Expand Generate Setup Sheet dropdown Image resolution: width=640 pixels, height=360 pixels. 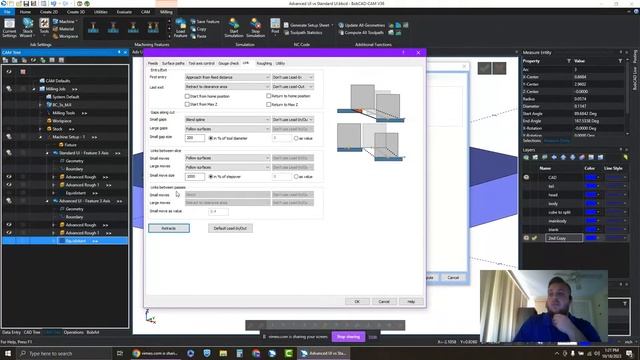click(332, 25)
